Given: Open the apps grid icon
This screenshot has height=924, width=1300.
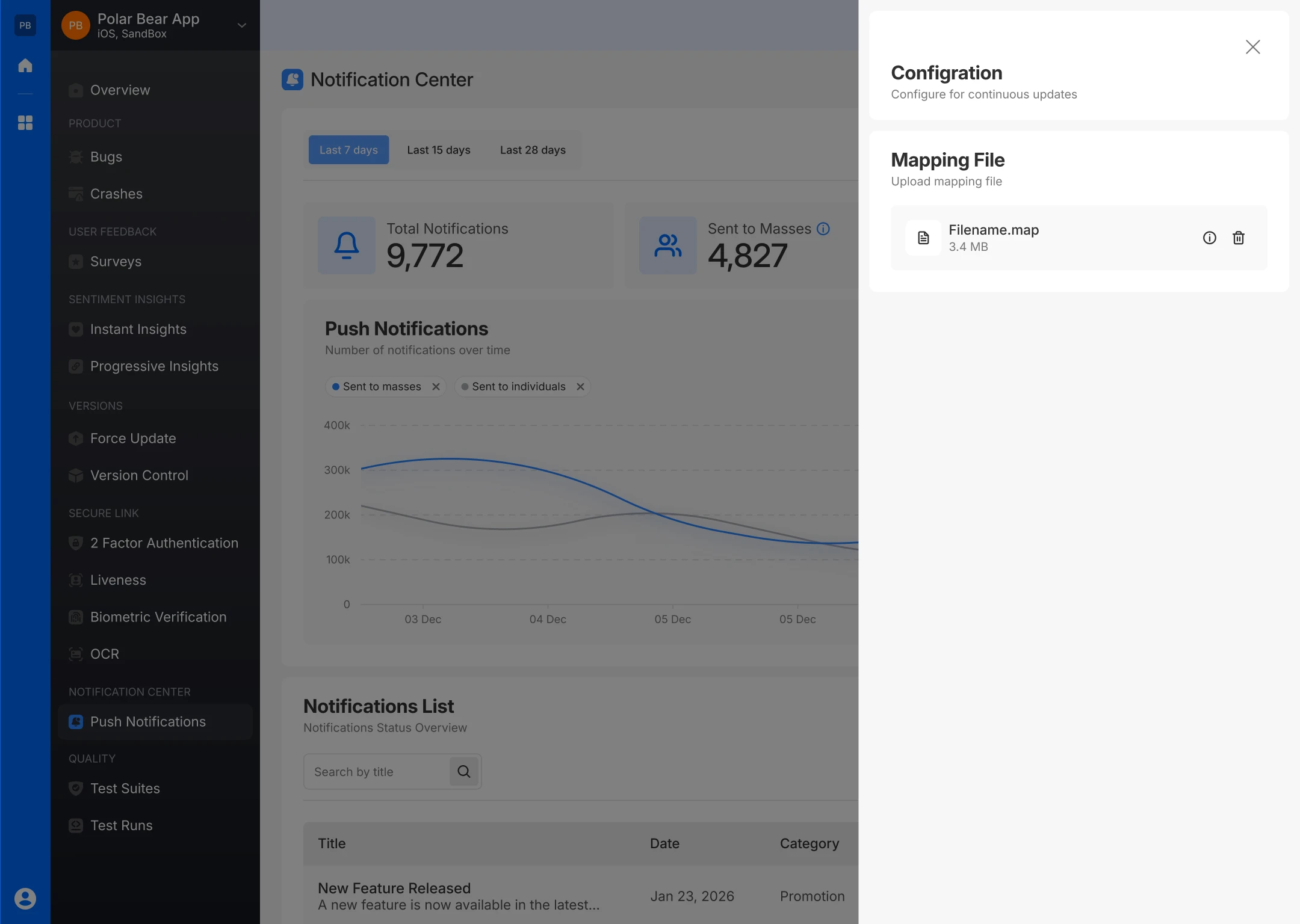Looking at the screenshot, I should [x=25, y=123].
